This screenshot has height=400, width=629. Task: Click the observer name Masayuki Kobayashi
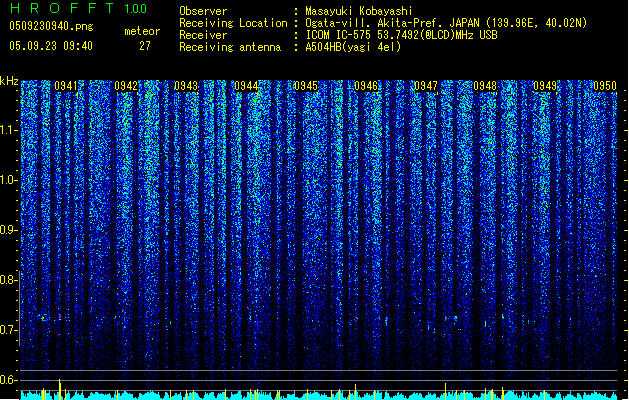359,11
